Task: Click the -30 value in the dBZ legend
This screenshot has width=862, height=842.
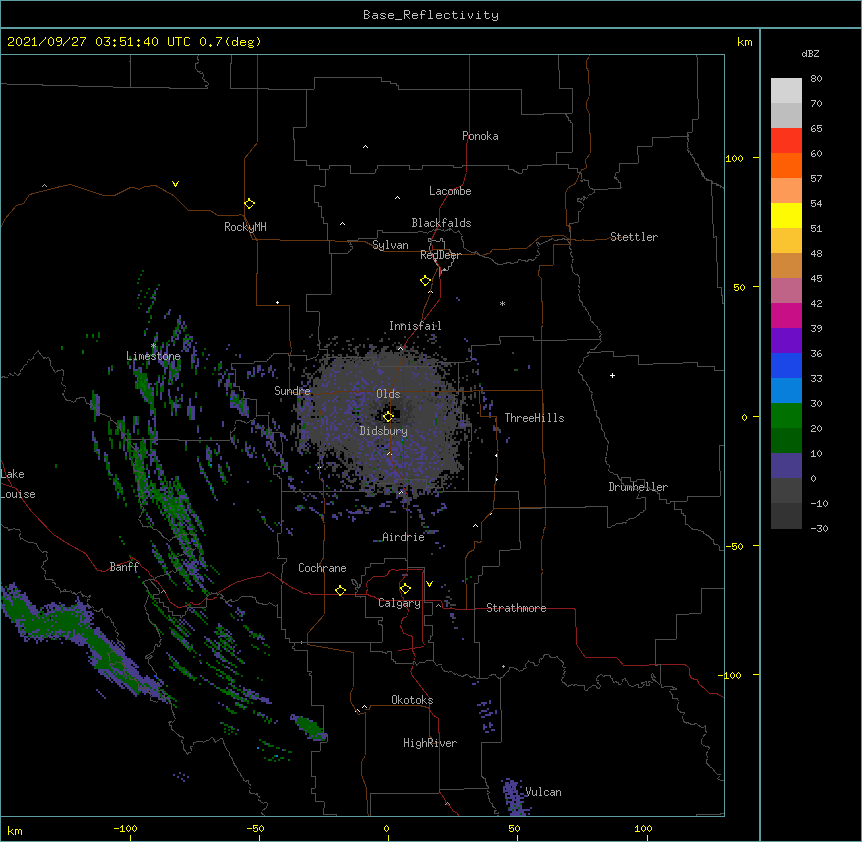Action: [819, 529]
